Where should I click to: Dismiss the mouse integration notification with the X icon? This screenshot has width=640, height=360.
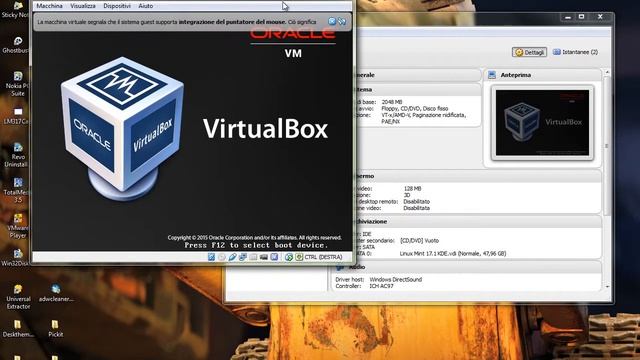click(332, 21)
